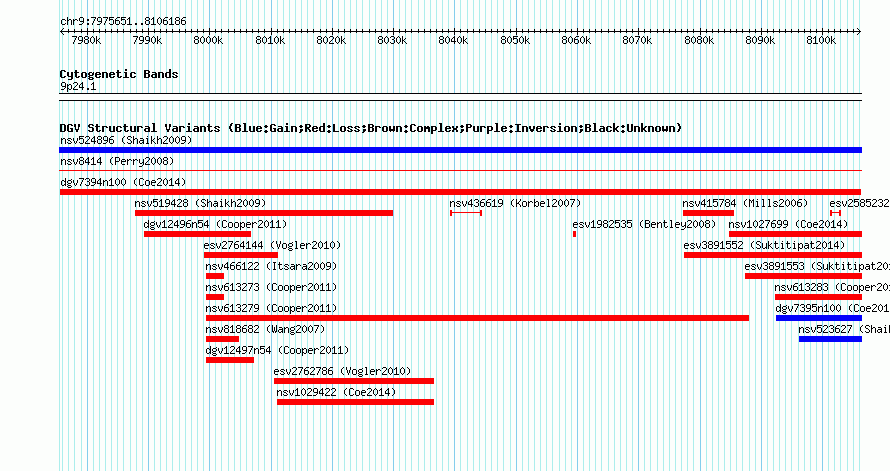Open the nsv519428 (Shaikh2009) variant label
Viewport: 890px width, 471px height.
pyautogui.click(x=200, y=203)
